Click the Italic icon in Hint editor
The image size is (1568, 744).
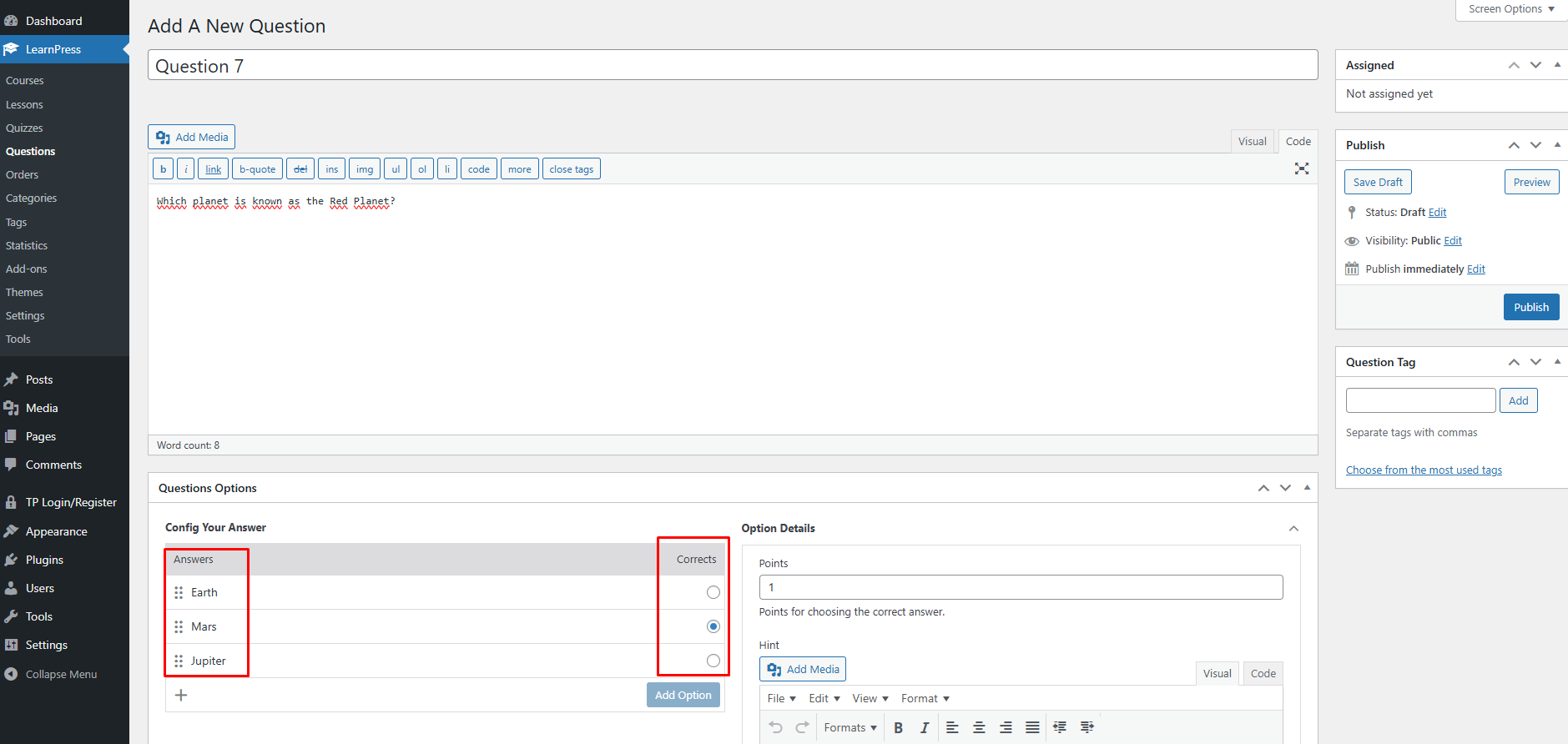coord(925,727)
